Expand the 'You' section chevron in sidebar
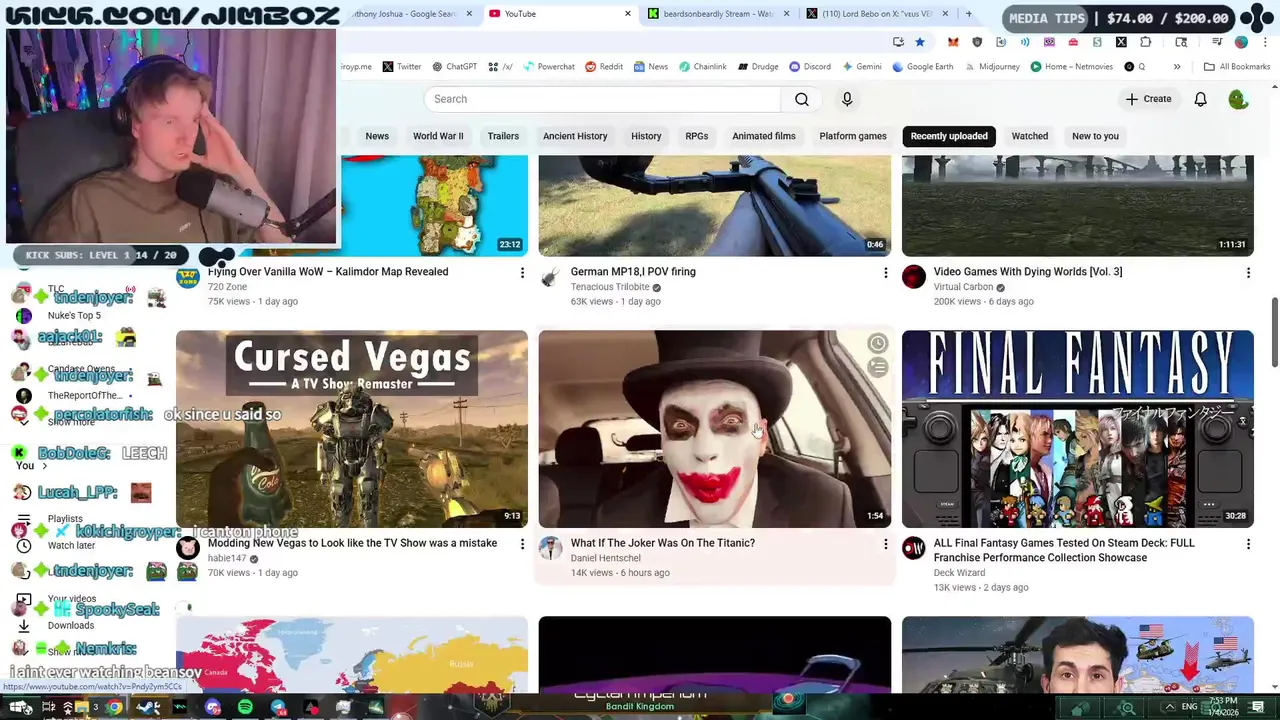The height and width of the screenshot is (720, 1280). 44,466
